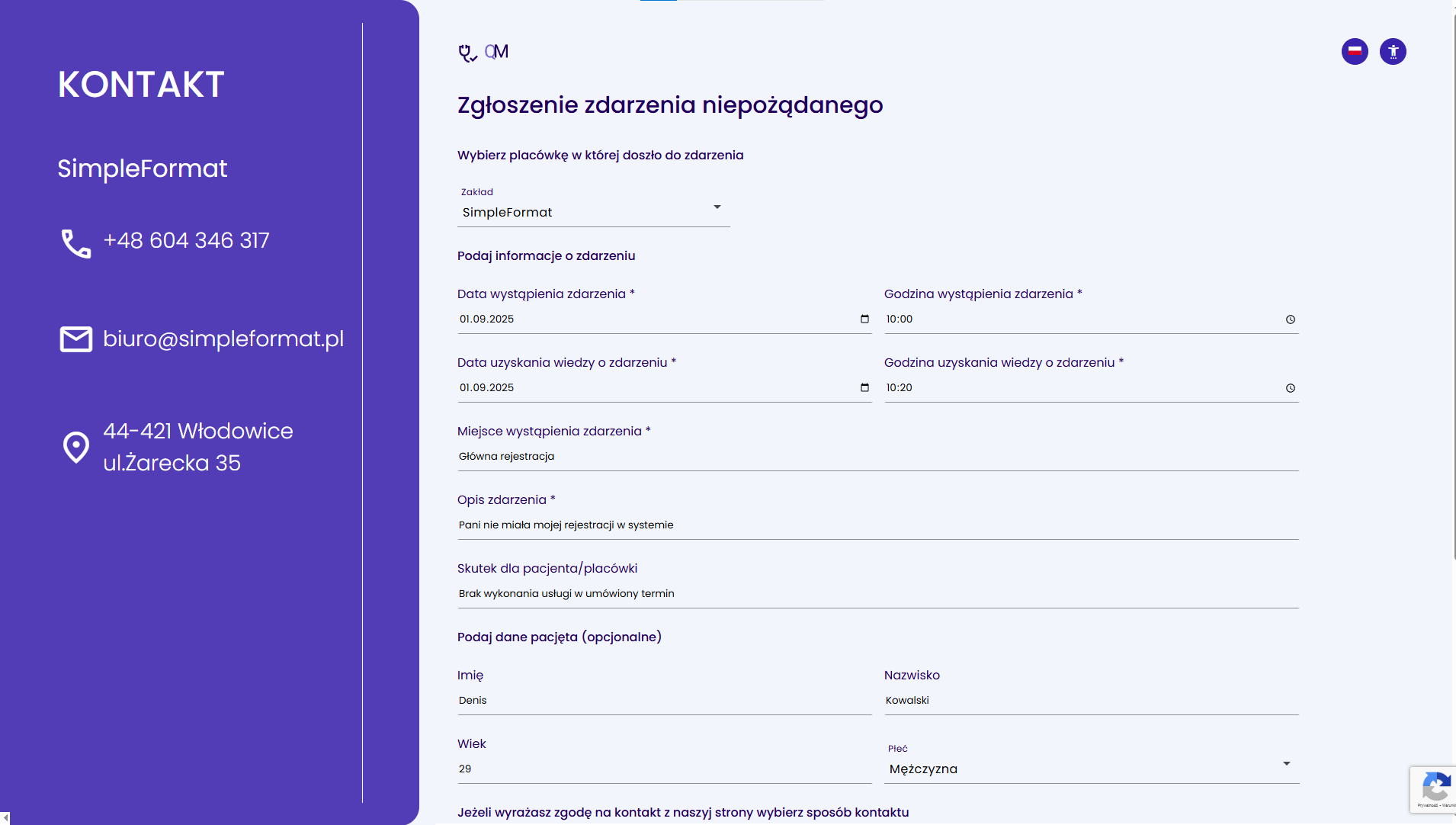The height and width of the screenshot is (825, 1456).
Task: Open clock picker for Godzina uzyskania wiedzy
Action: (x=1291, y=388)
